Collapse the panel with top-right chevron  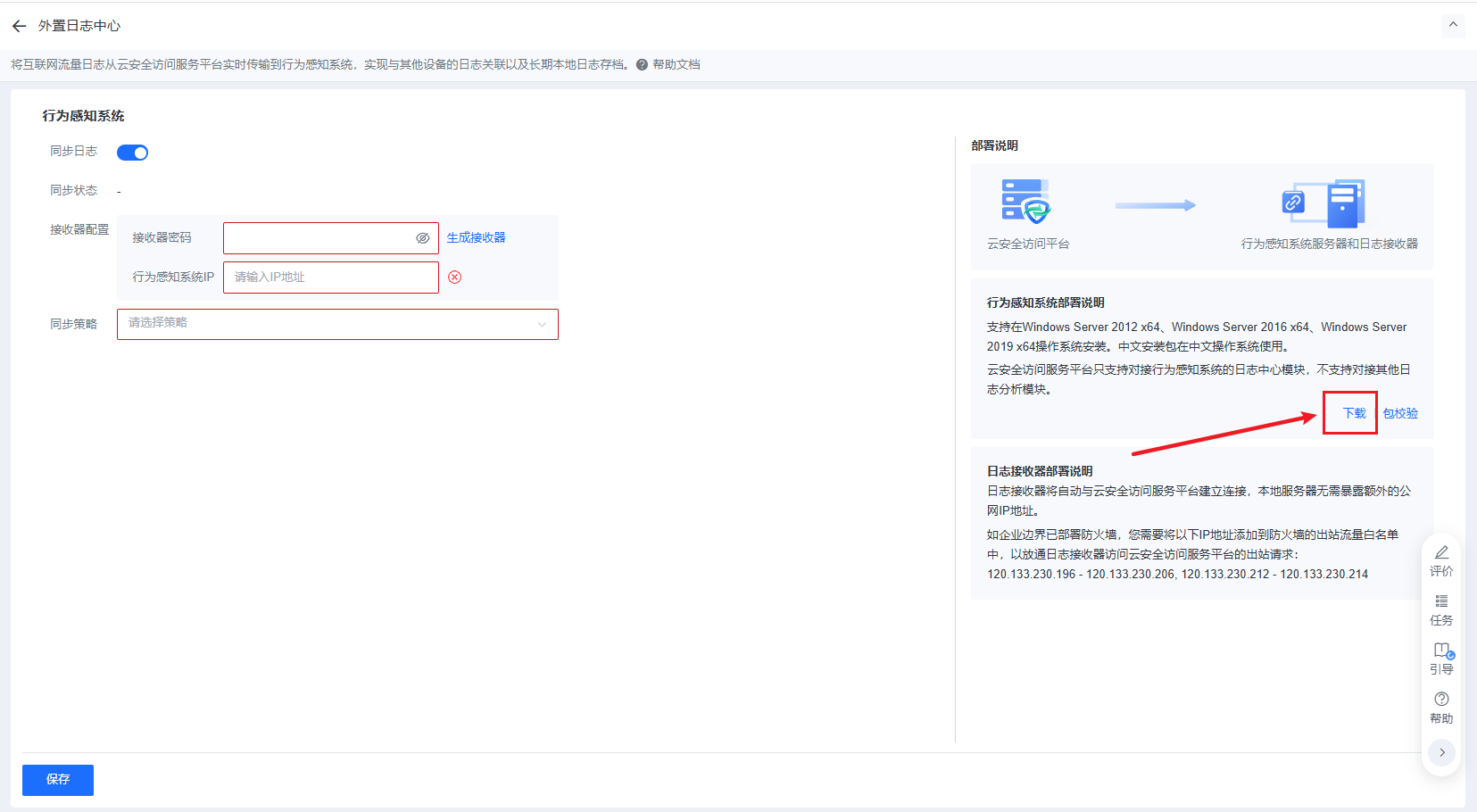pos(1452,25)
